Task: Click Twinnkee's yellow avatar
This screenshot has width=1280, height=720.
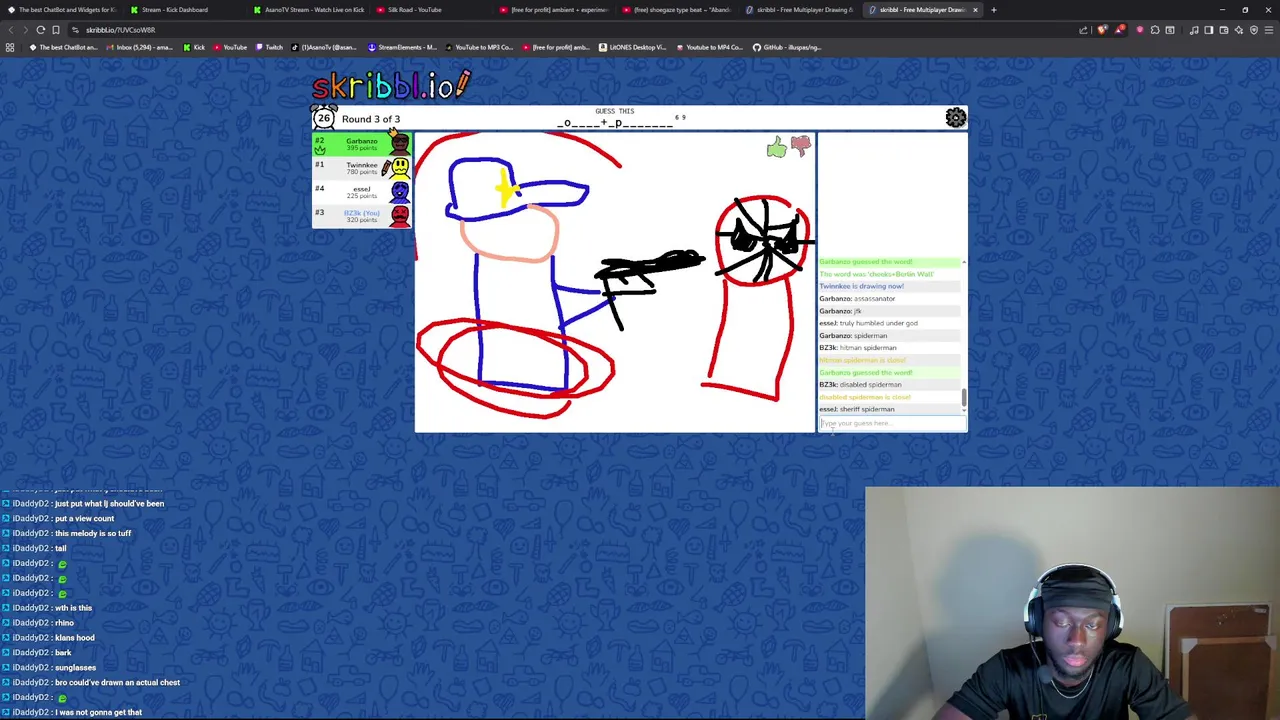Action: pyautogui.click(x=400, y=167)
